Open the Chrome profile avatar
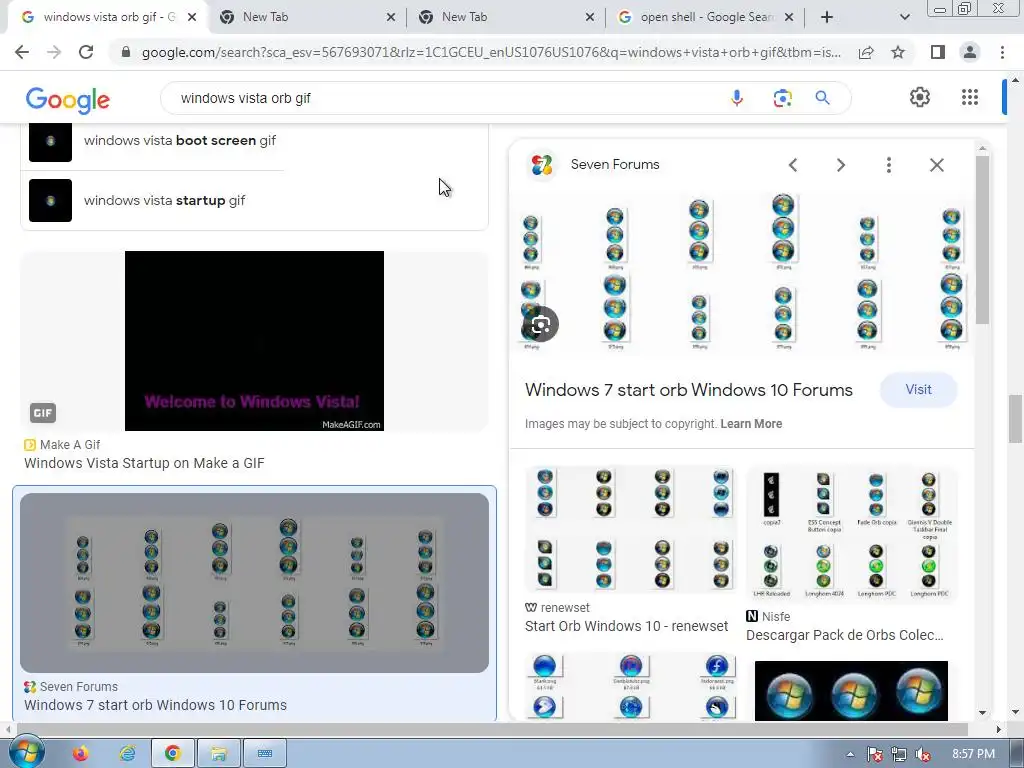This screenshot has width=1024, height=768. pos(970,52)
